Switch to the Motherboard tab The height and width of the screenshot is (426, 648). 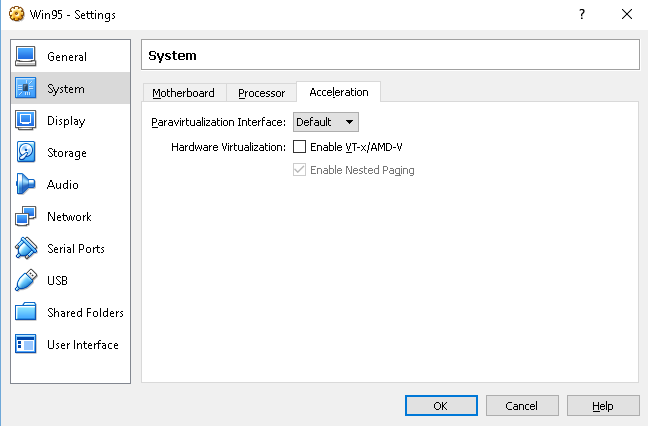pyautogui.click(x=183, y=93)
